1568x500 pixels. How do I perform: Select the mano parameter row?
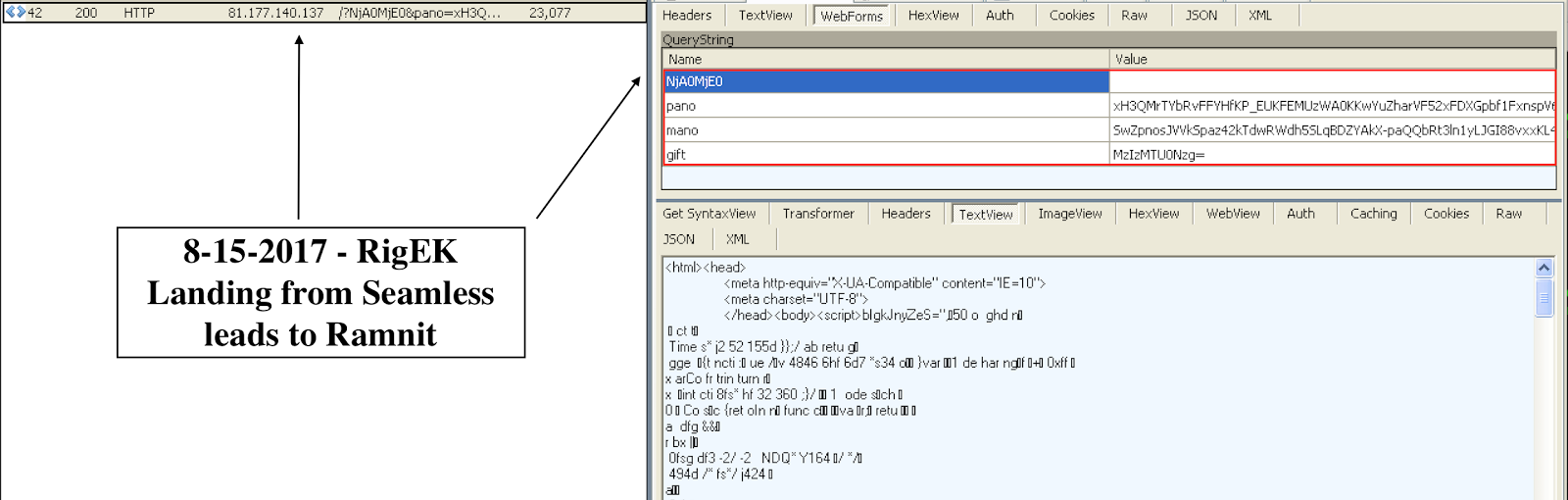[1109, 130]
